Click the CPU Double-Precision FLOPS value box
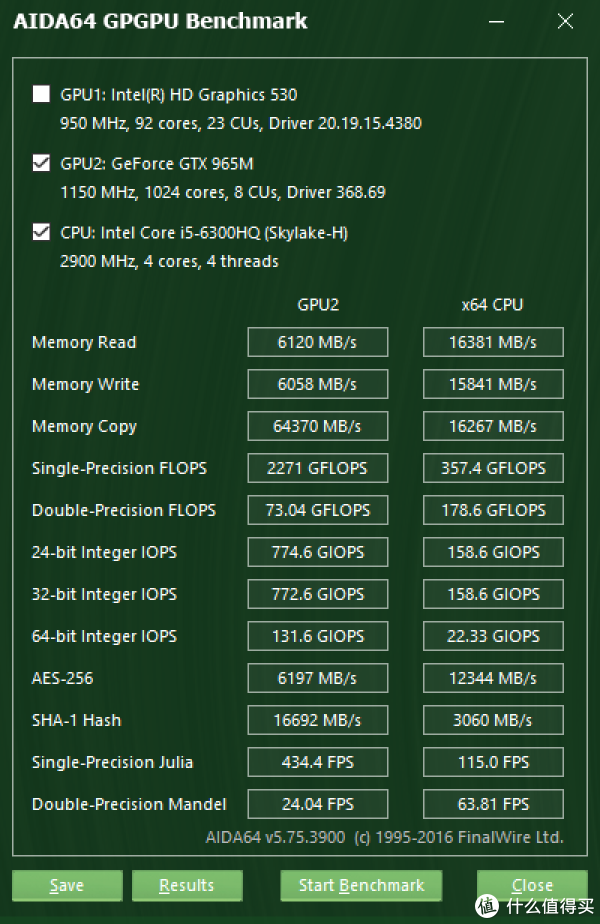 [493, 510]
